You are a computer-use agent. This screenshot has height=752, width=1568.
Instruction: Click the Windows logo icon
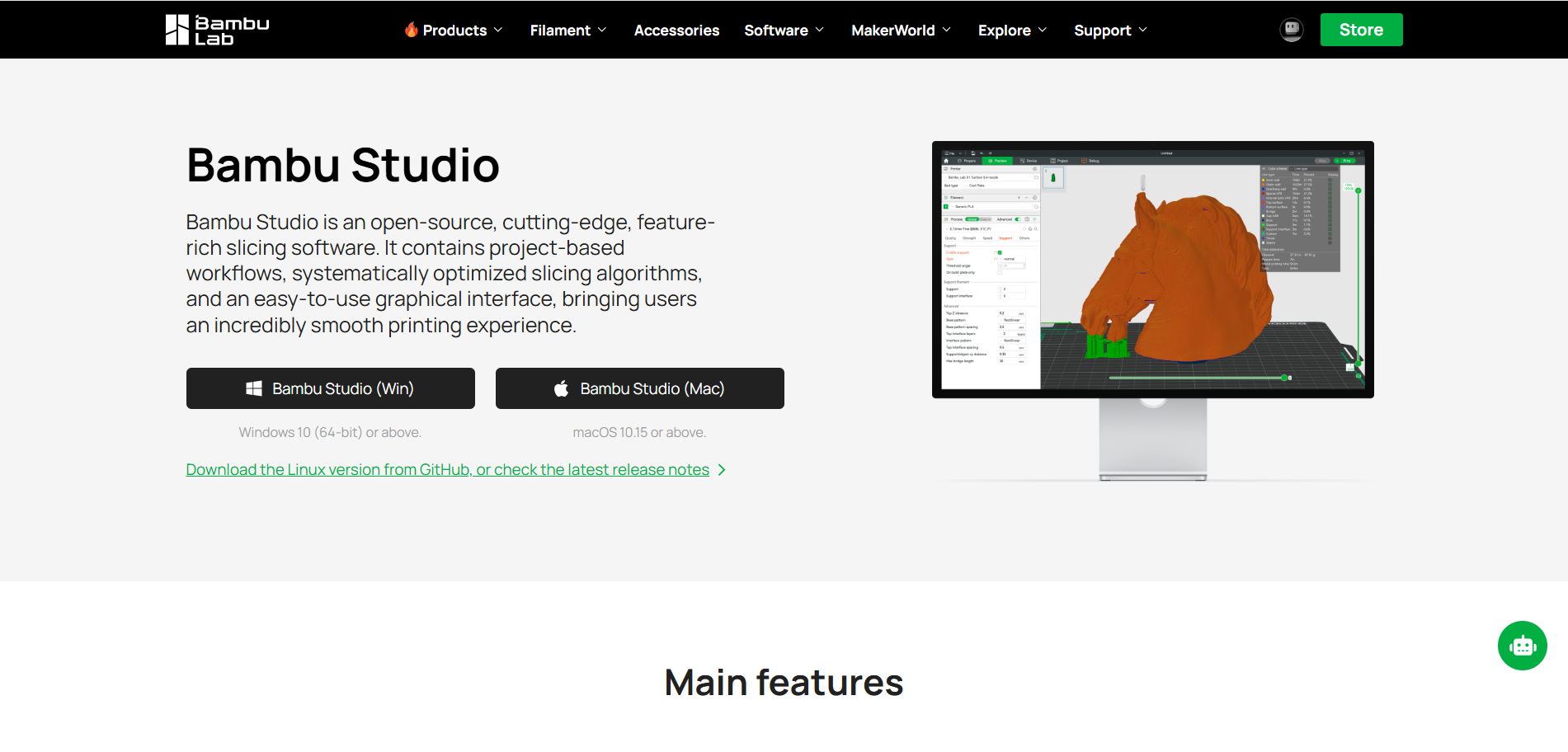tap(254, 388)
